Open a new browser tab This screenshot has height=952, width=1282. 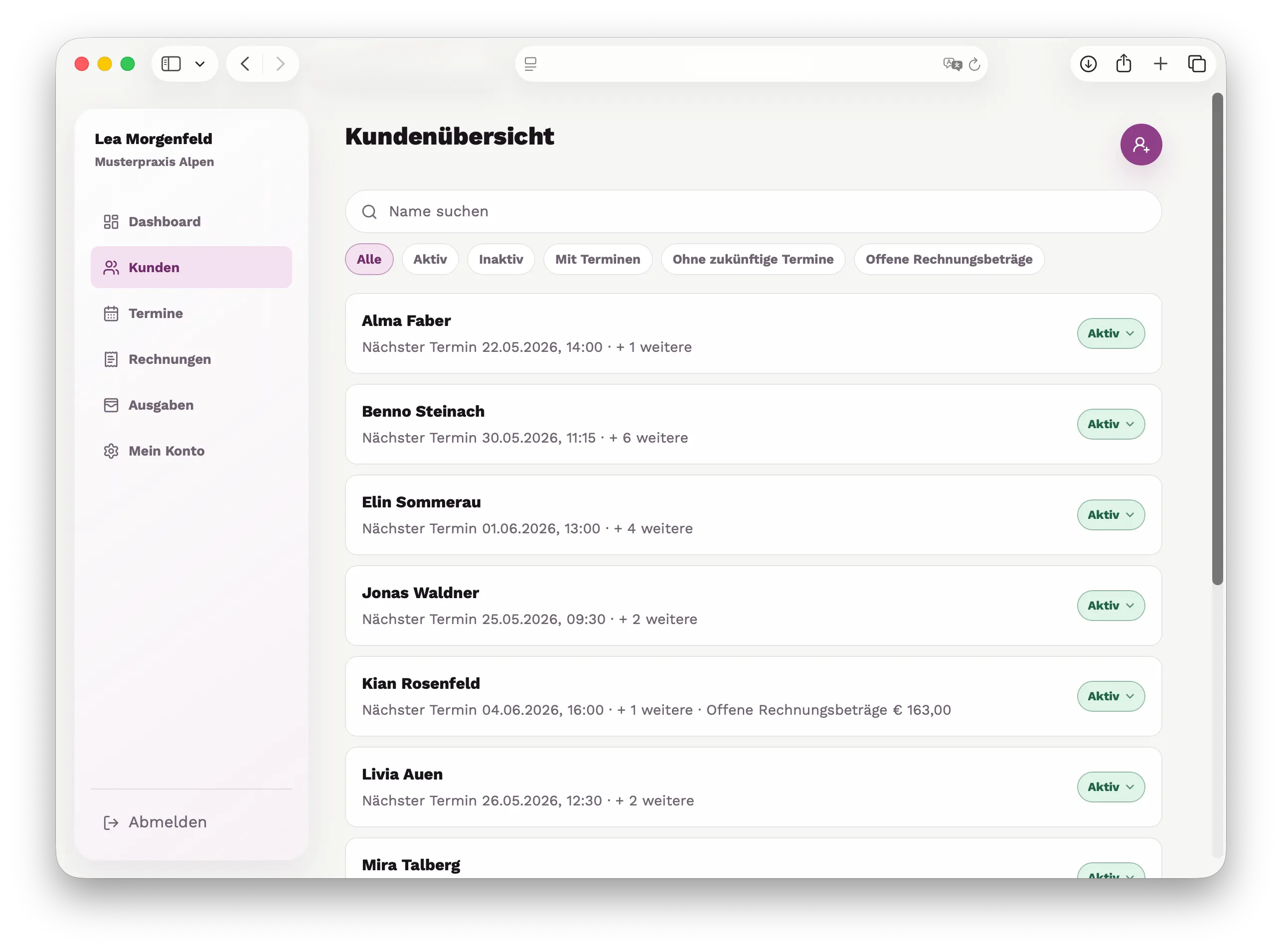pos(1160,63)
